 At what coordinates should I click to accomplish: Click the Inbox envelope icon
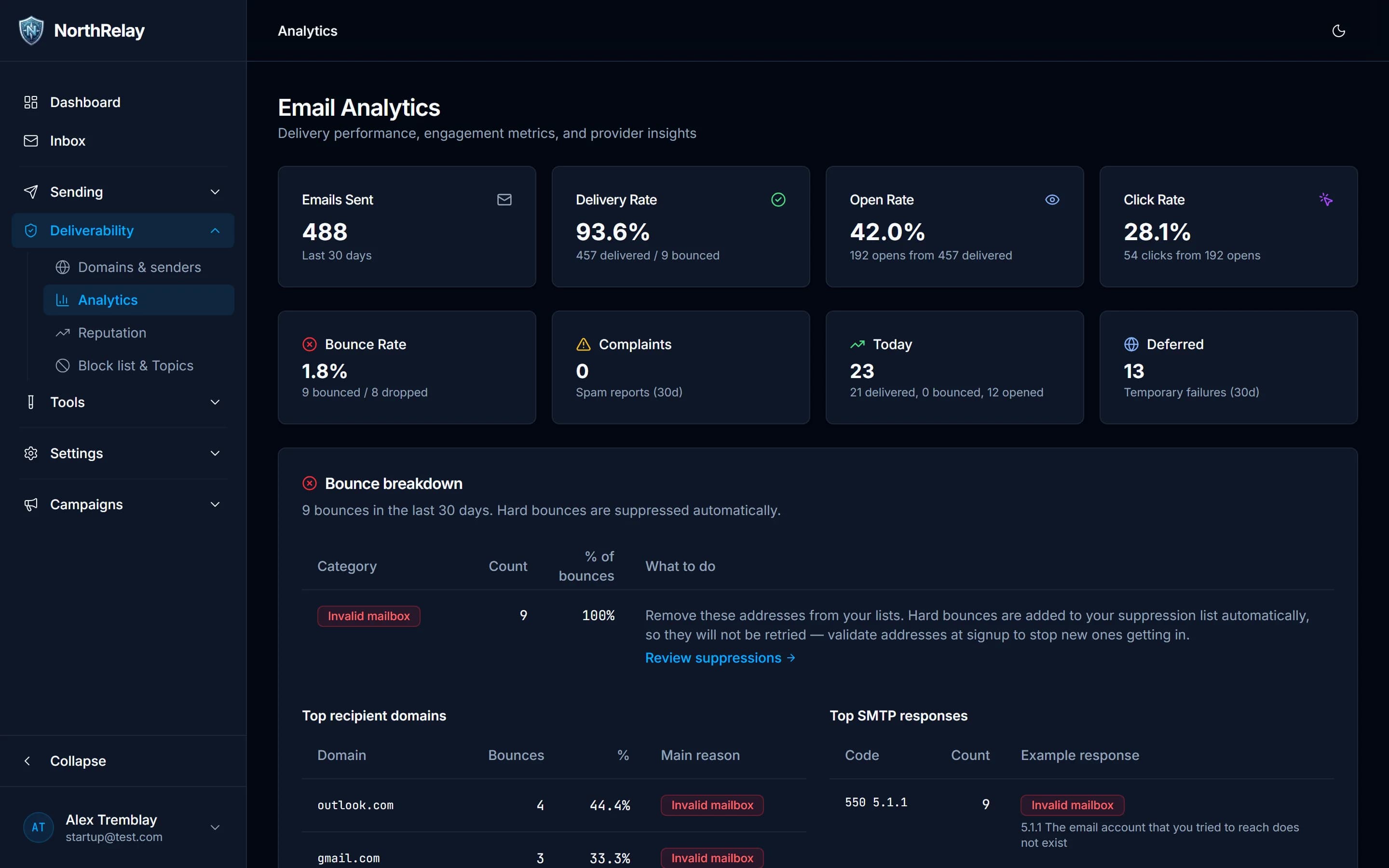pyautogui.click(x=31, y=141)
